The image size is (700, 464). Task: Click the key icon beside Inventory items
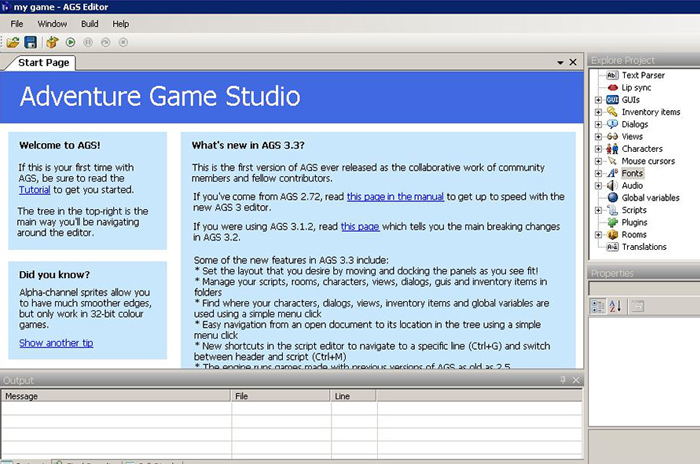(612, 112)
